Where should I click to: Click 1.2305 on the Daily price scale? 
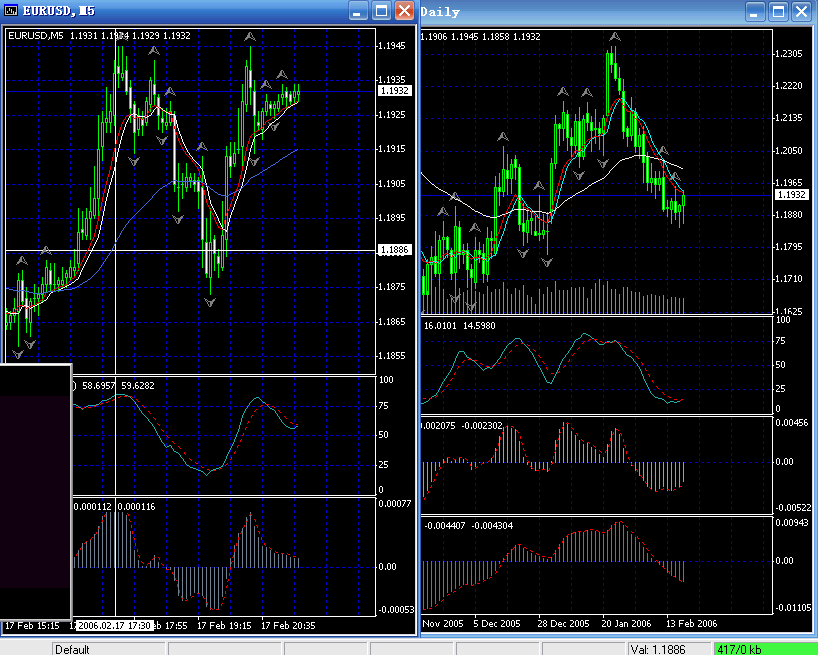[x=788, y=54]
